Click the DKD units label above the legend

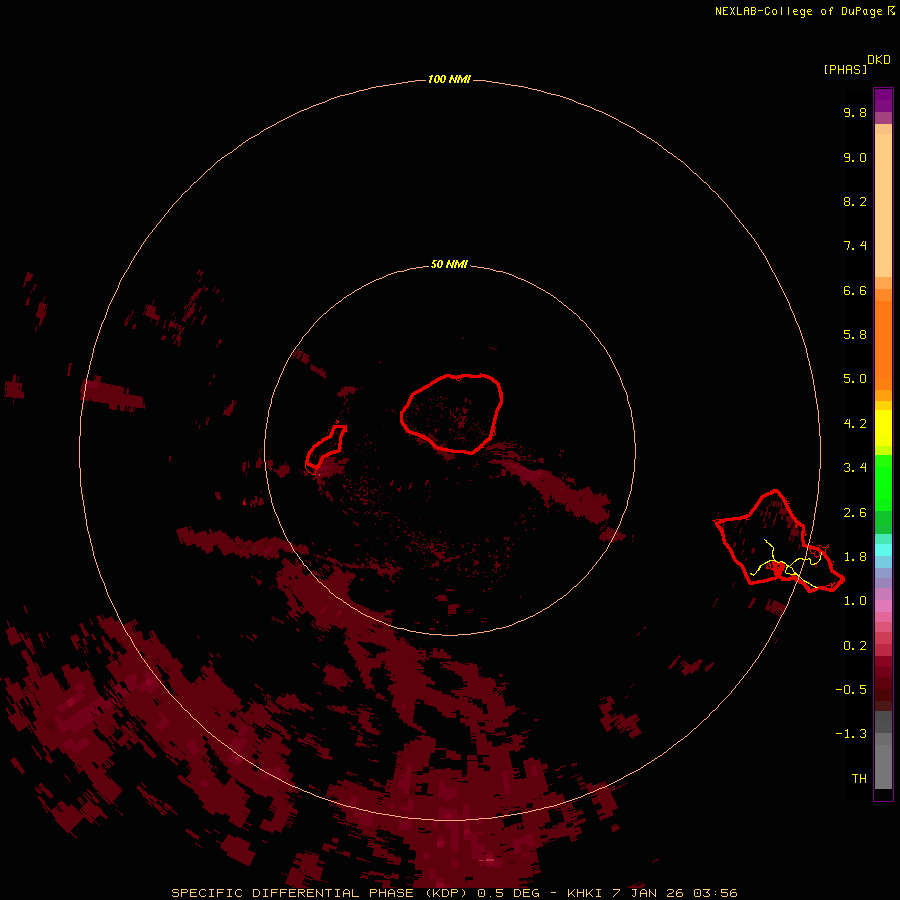879,60
